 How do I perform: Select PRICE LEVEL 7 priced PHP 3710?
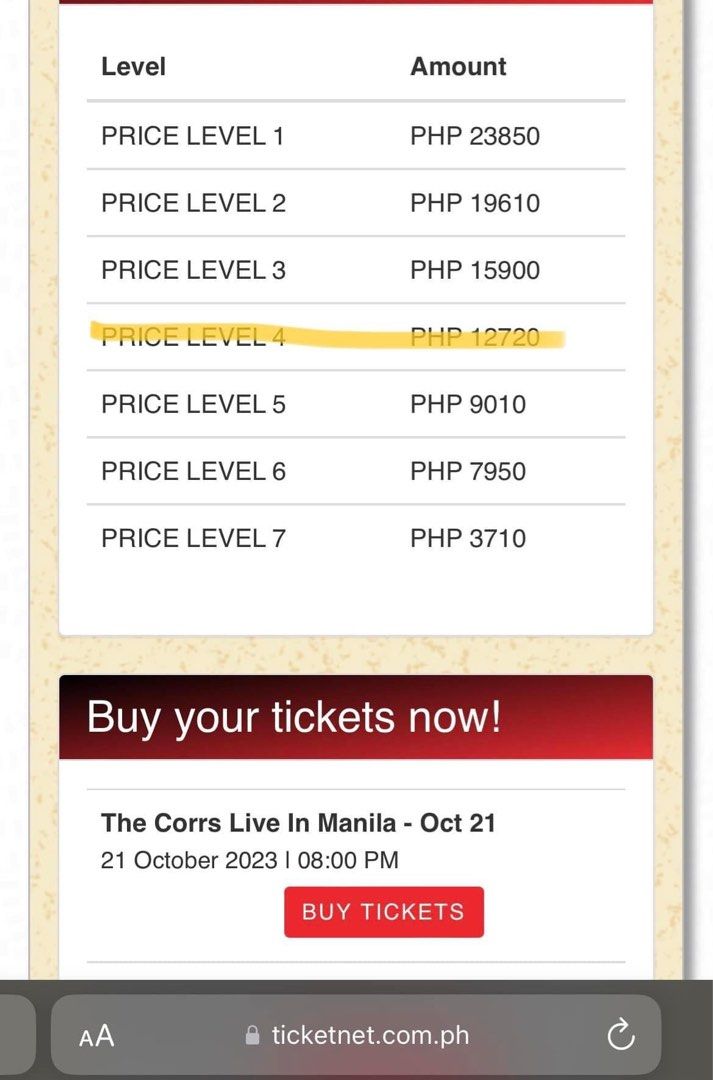tap(192, 537)
